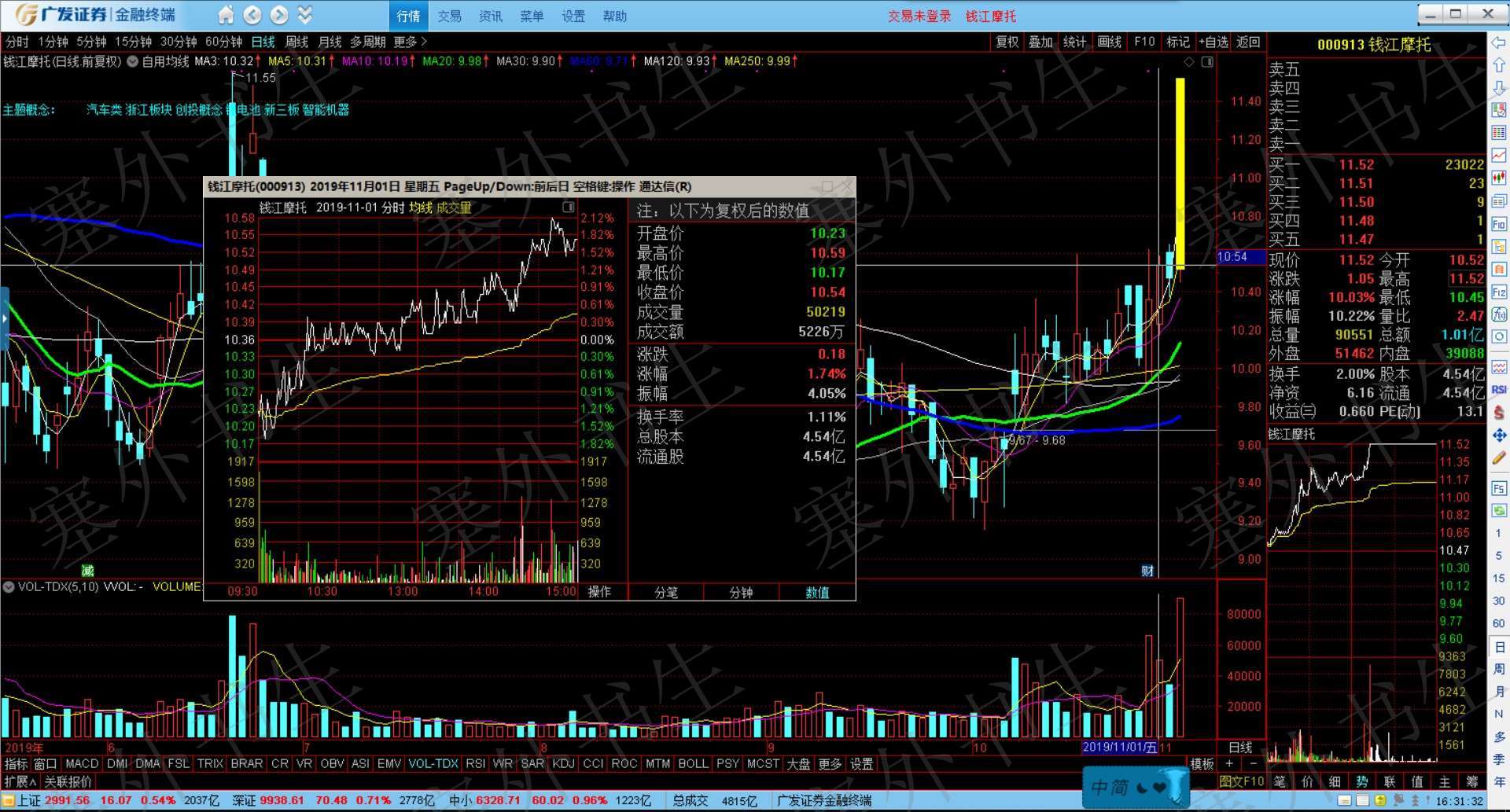Open the 交易 (Trade) menu
The image size is (1510, 812).
click(449, 16)
